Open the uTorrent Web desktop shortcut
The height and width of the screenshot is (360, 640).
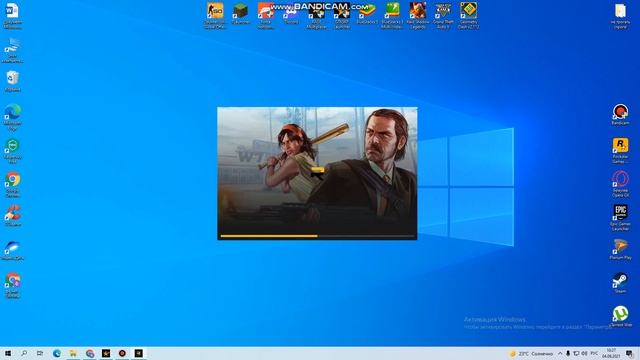coord(620,317)
